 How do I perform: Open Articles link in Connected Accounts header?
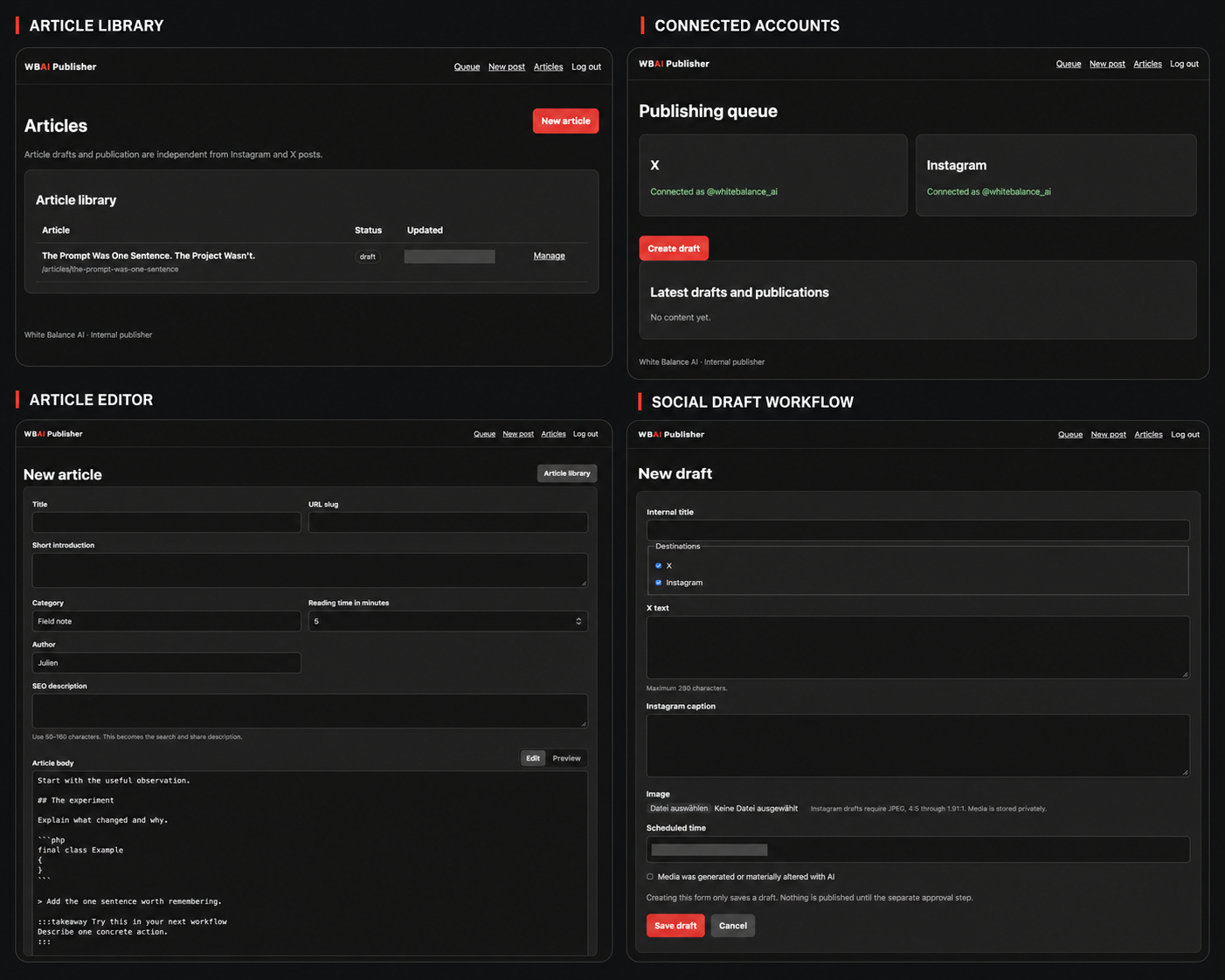tap(1147, 64)
